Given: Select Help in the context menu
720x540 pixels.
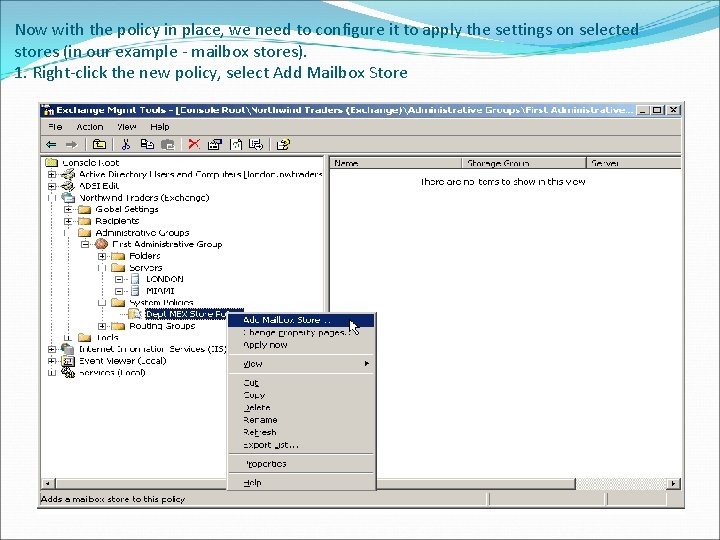Looking at the screenshot, I should coord(302,483).
